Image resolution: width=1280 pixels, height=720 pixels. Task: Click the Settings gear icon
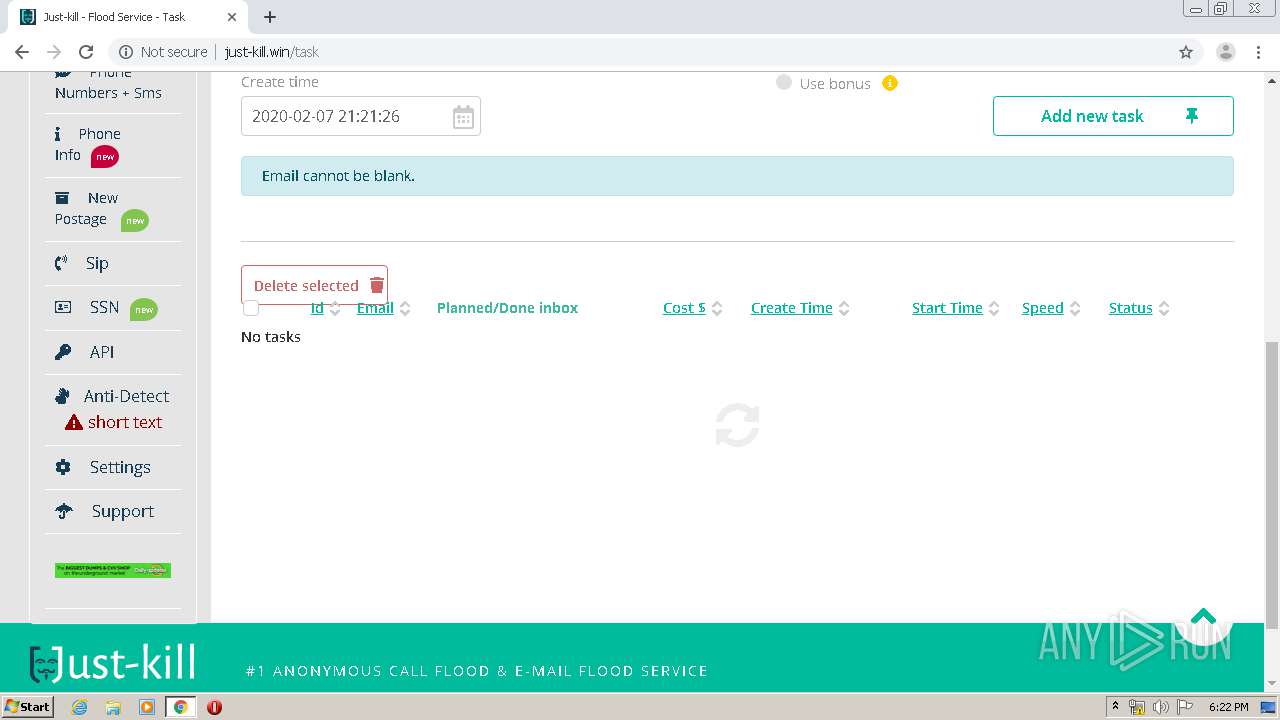click(x=63, y=467)
